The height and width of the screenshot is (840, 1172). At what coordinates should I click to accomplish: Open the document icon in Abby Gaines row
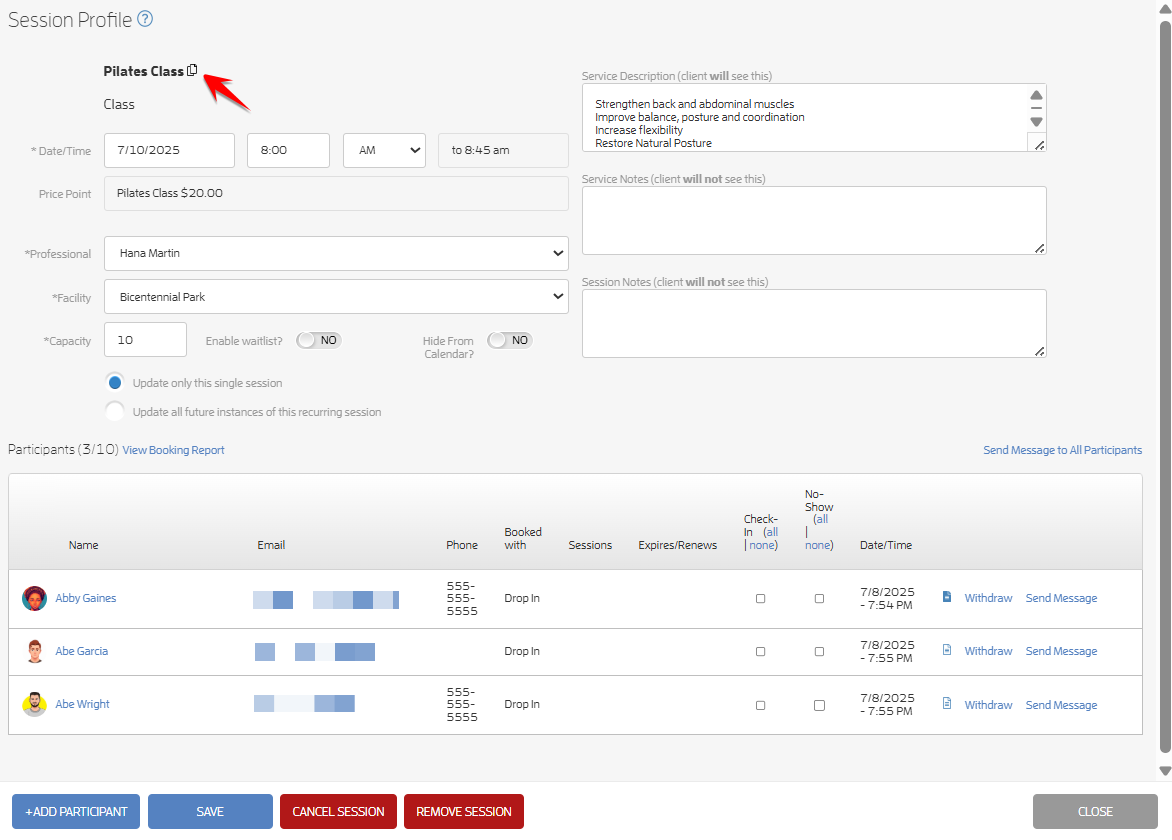(x=947, y=597)
